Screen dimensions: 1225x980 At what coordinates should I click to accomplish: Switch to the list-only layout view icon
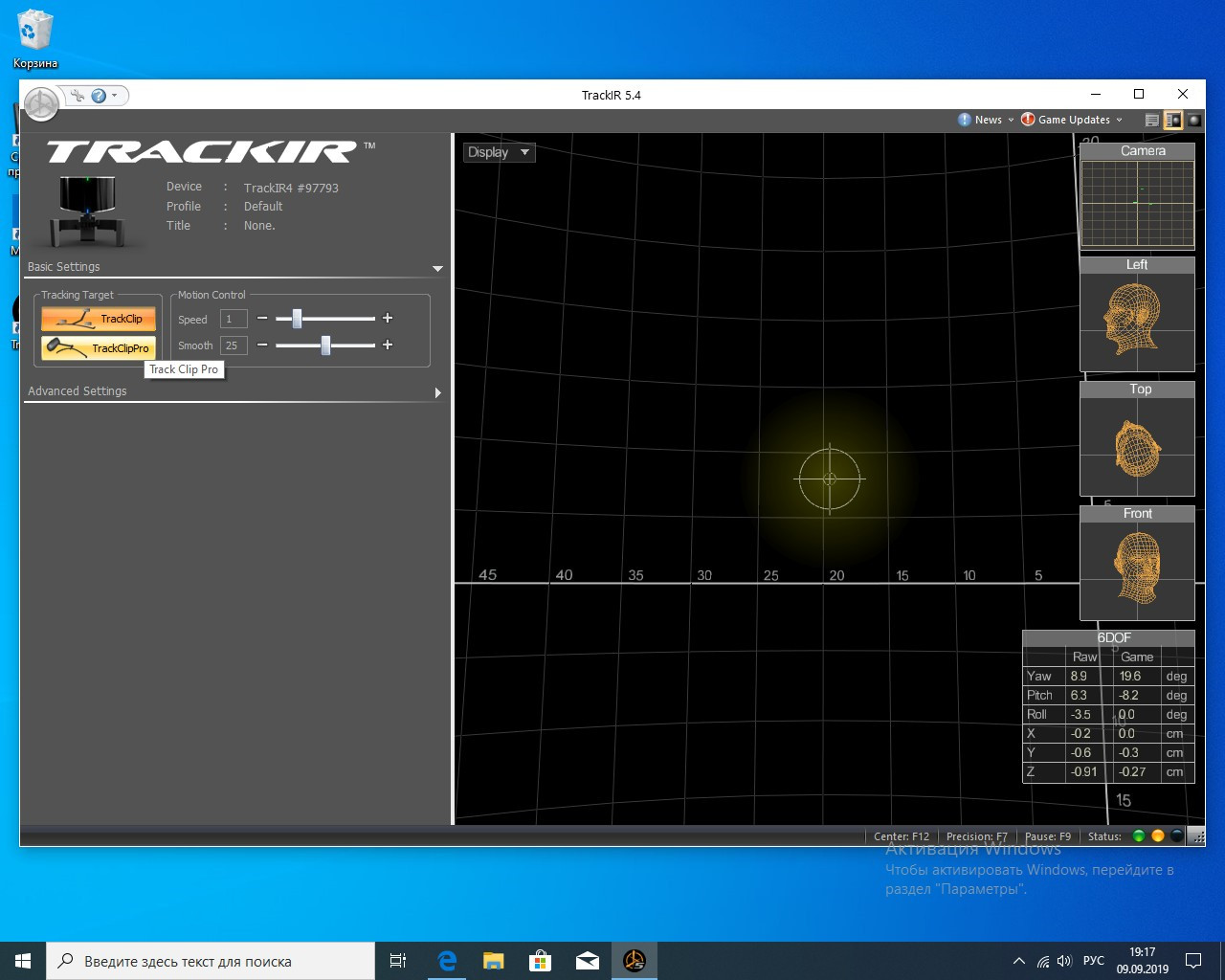(1151, 121)
